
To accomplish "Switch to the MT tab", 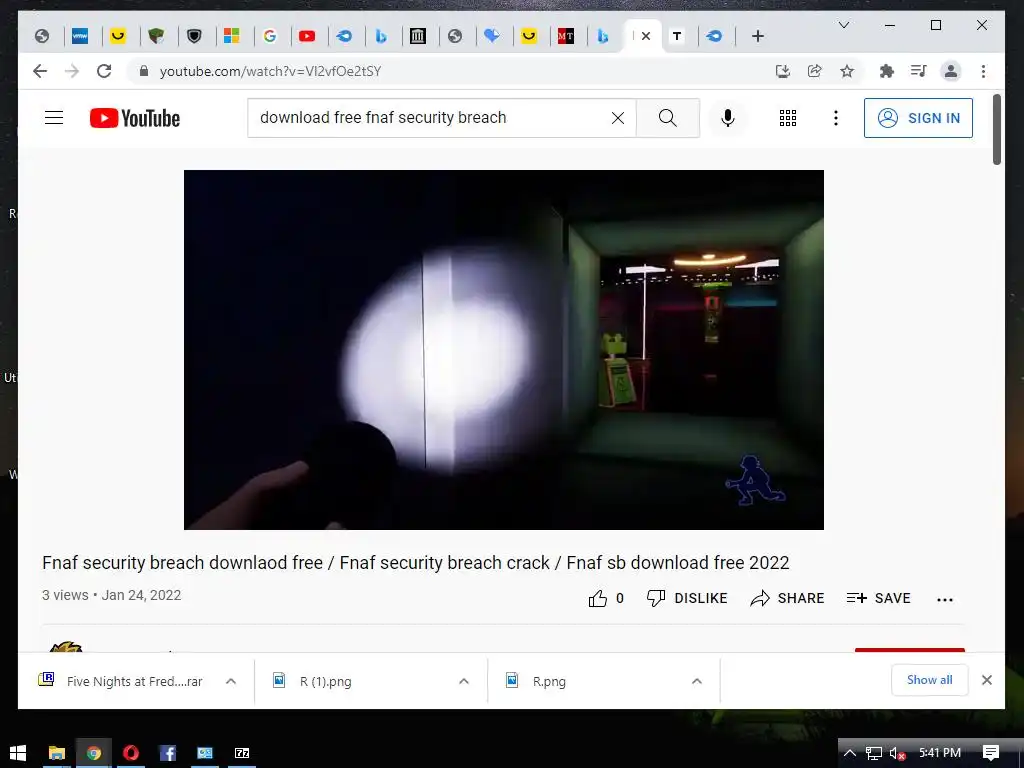I will pyautogui.click(x=566, y=36).
